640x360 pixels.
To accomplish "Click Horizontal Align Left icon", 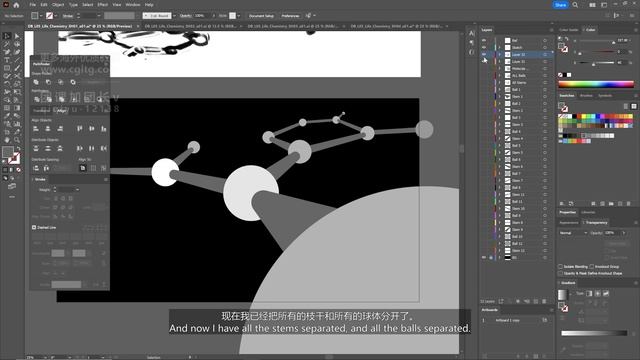I will [36, 129].
